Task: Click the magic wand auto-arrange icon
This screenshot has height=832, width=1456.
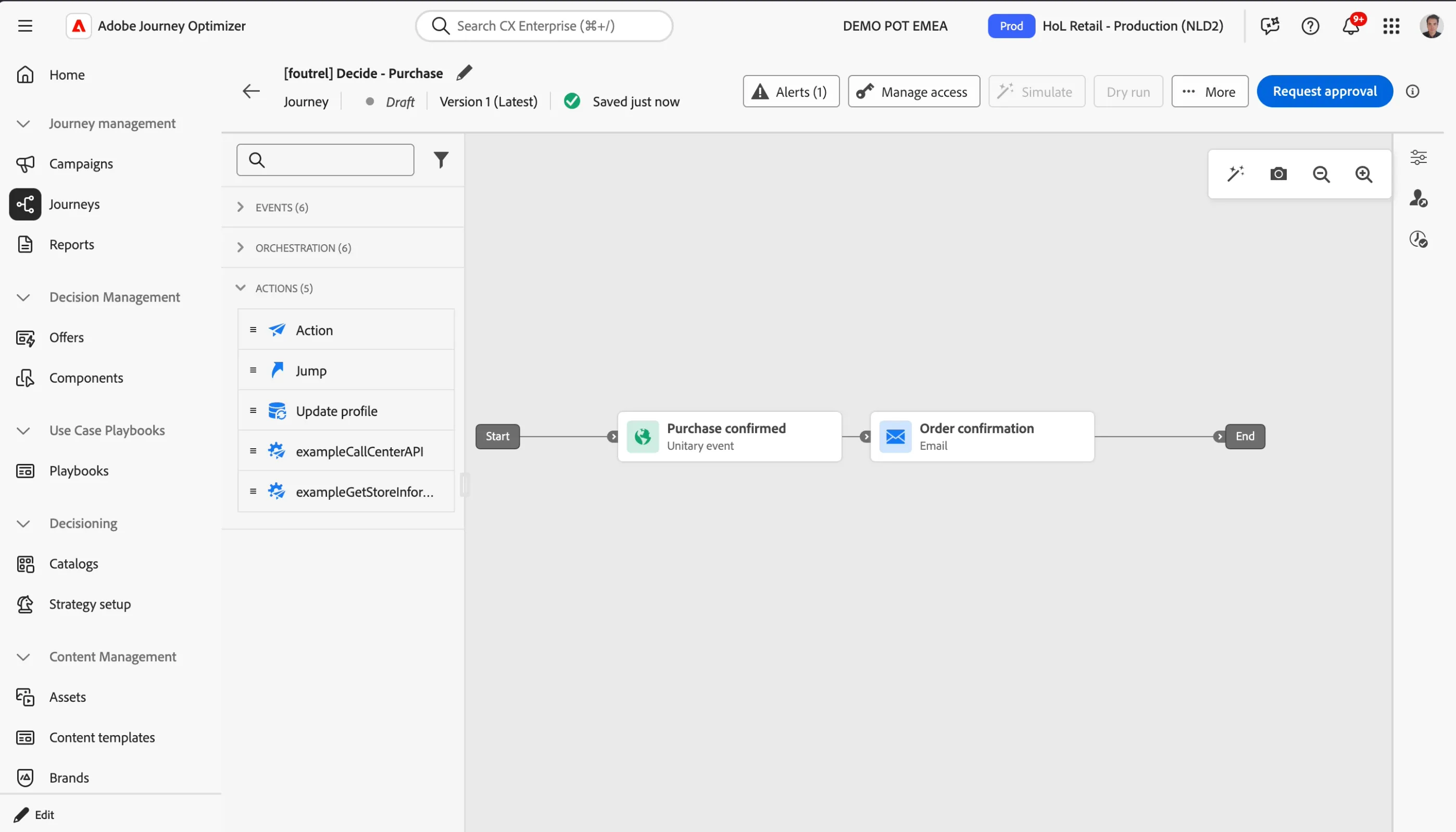Action: (1235, 174)
